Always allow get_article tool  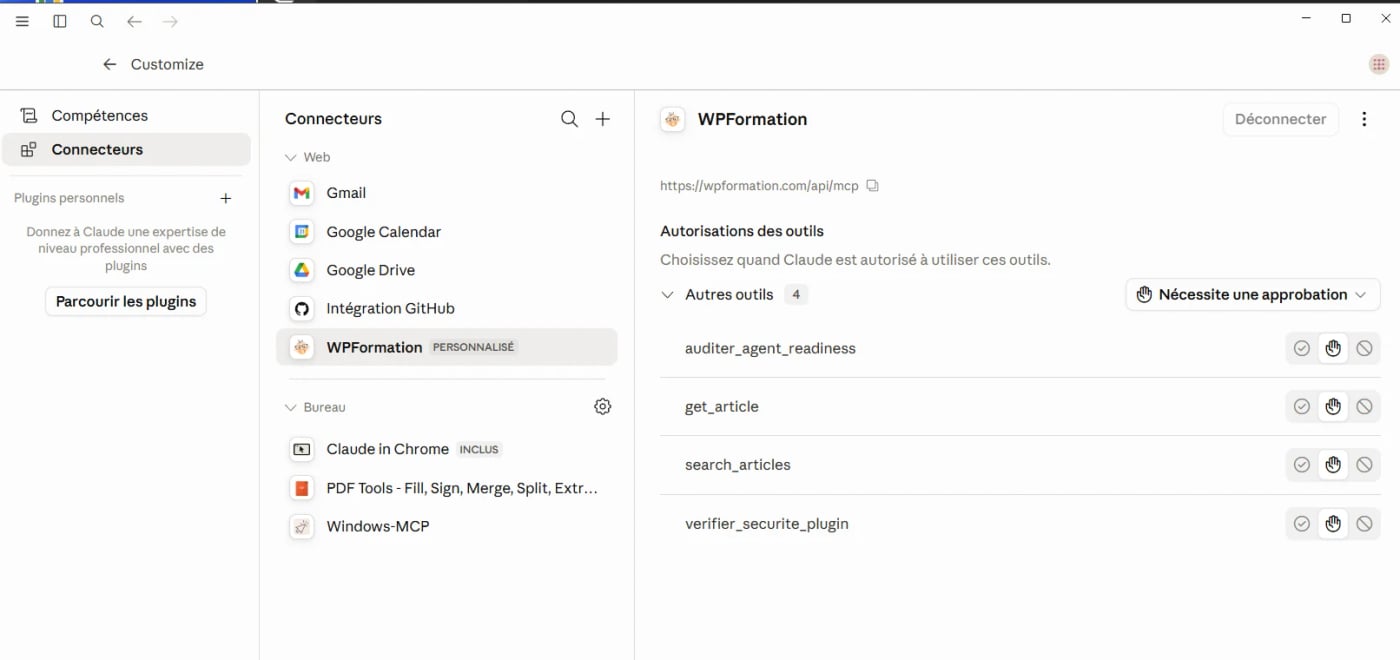click(1301, 407)
